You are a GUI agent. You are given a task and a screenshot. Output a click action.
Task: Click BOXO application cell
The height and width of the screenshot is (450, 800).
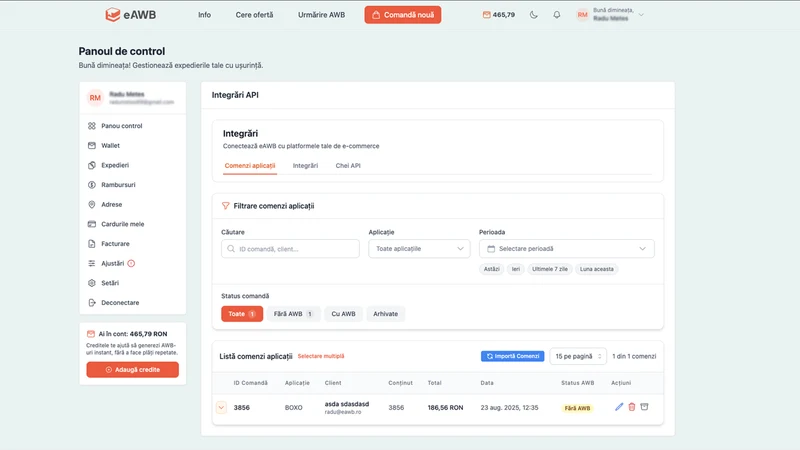(293, 408)
